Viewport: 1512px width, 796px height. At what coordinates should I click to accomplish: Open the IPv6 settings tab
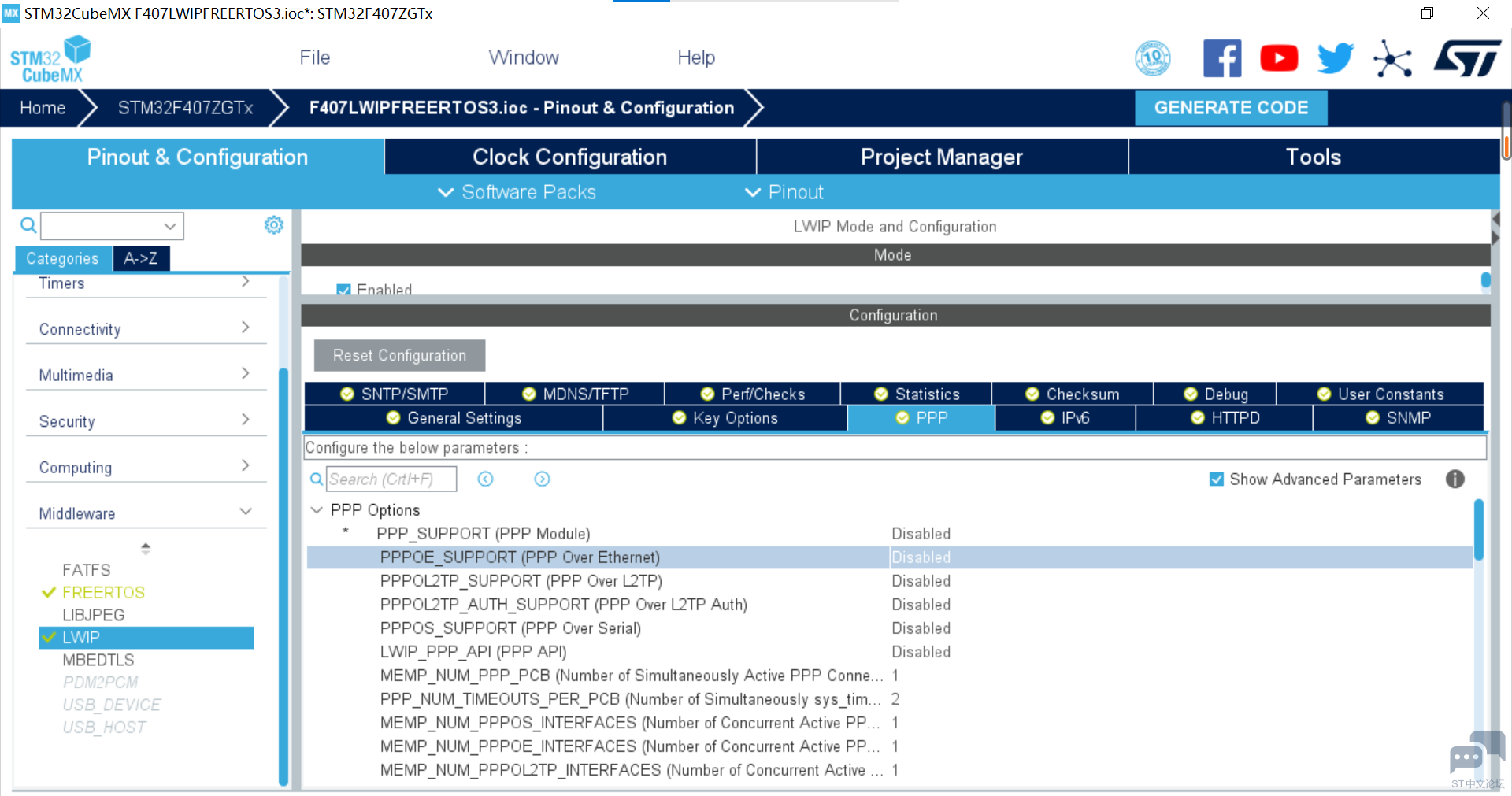click(x=1065, y=418)
